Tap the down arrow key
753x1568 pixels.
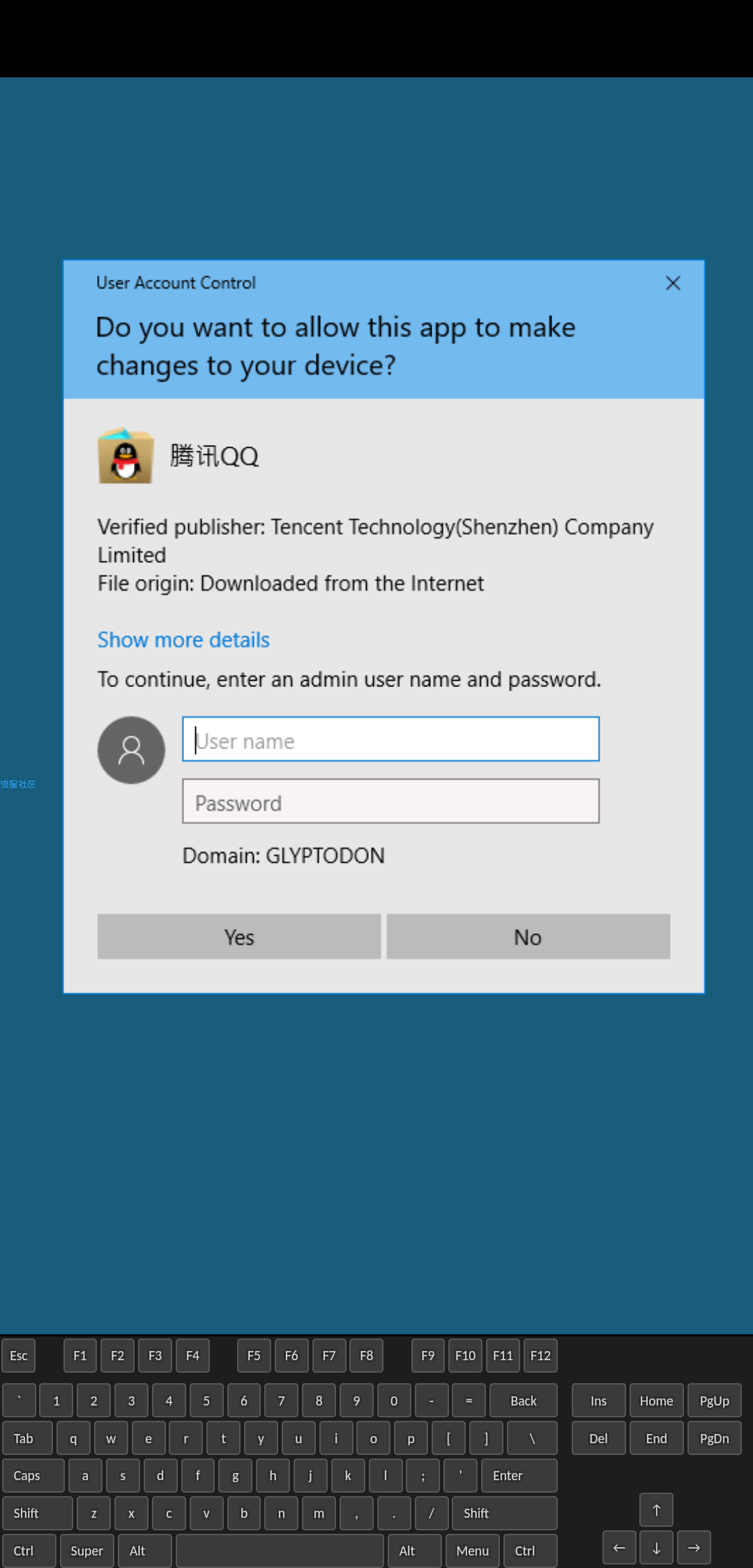click(x=656, y=1548)
